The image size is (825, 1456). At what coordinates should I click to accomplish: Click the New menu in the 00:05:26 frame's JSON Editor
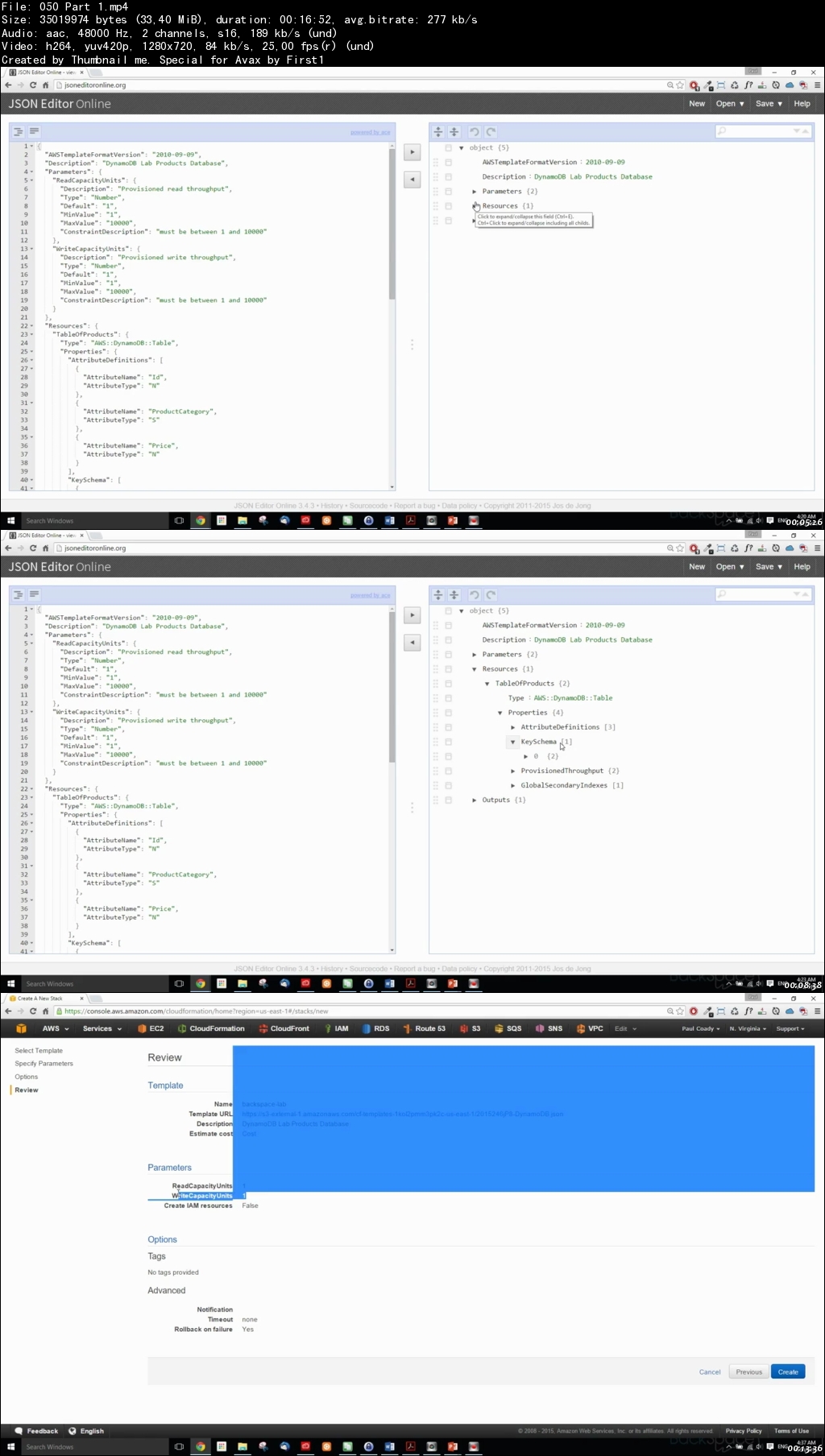tap(697, 104)
